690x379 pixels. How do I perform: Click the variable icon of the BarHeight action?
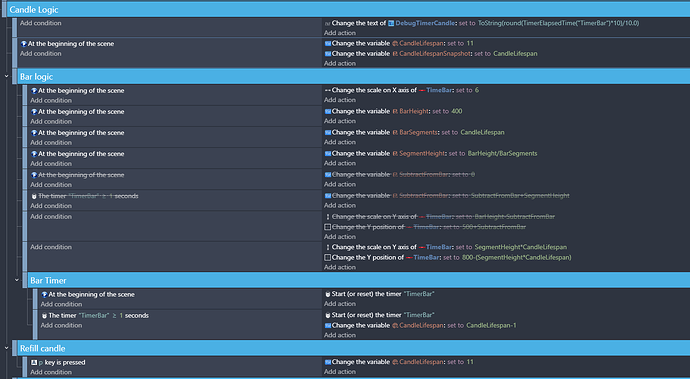pyautogui.click(x=328, y=111)
